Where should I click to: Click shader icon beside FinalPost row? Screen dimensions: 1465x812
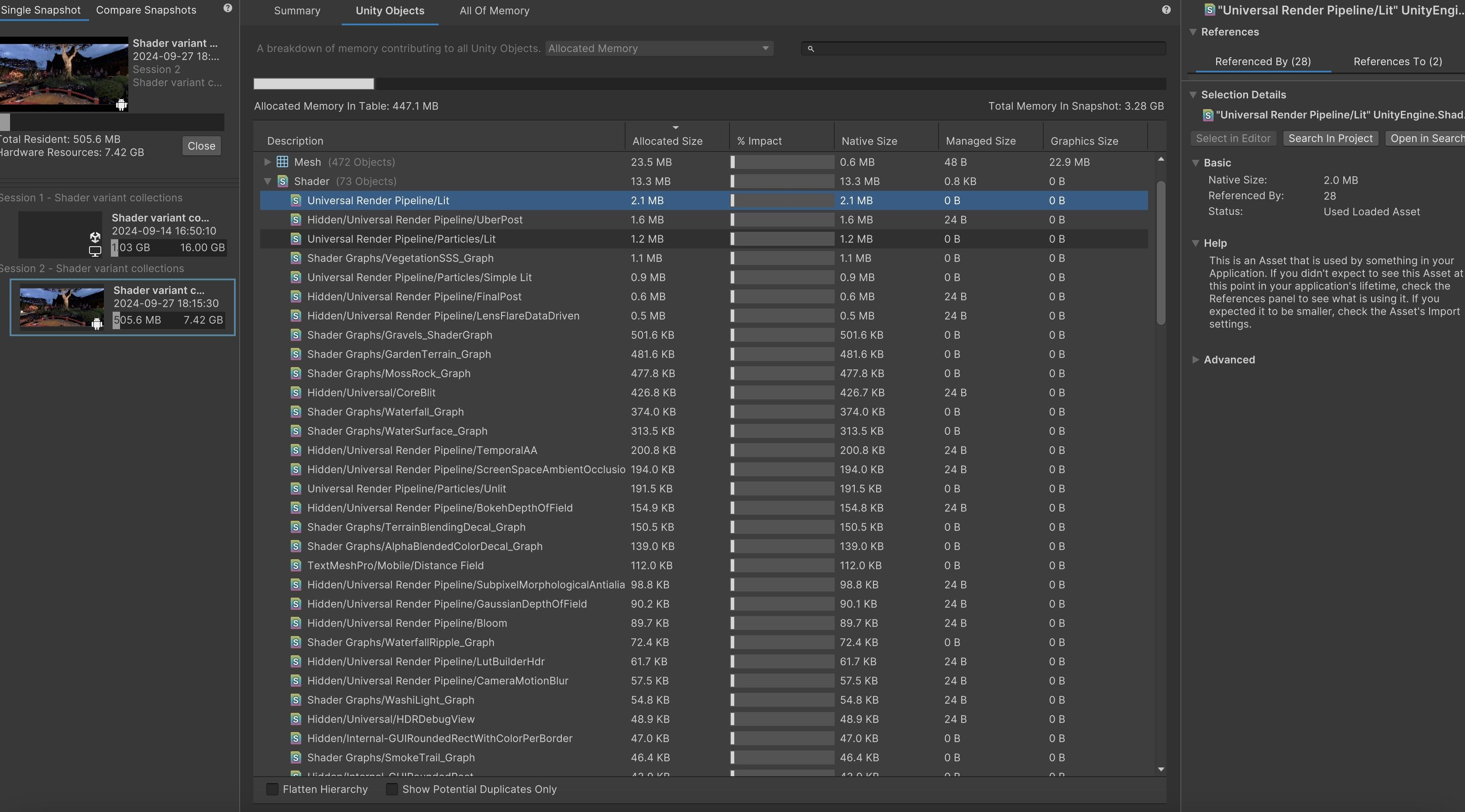pos(296,296)
